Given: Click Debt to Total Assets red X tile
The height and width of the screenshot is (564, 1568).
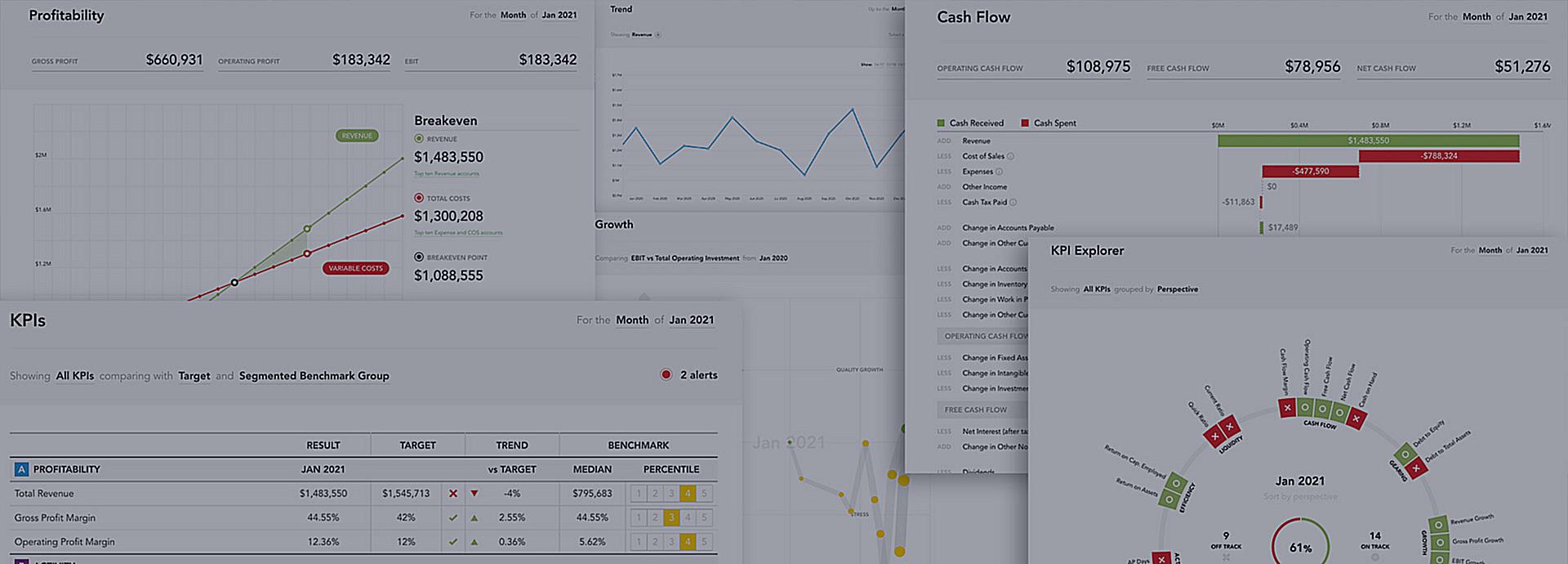Looking at the screenshot, I should [x=1417, y=468].
